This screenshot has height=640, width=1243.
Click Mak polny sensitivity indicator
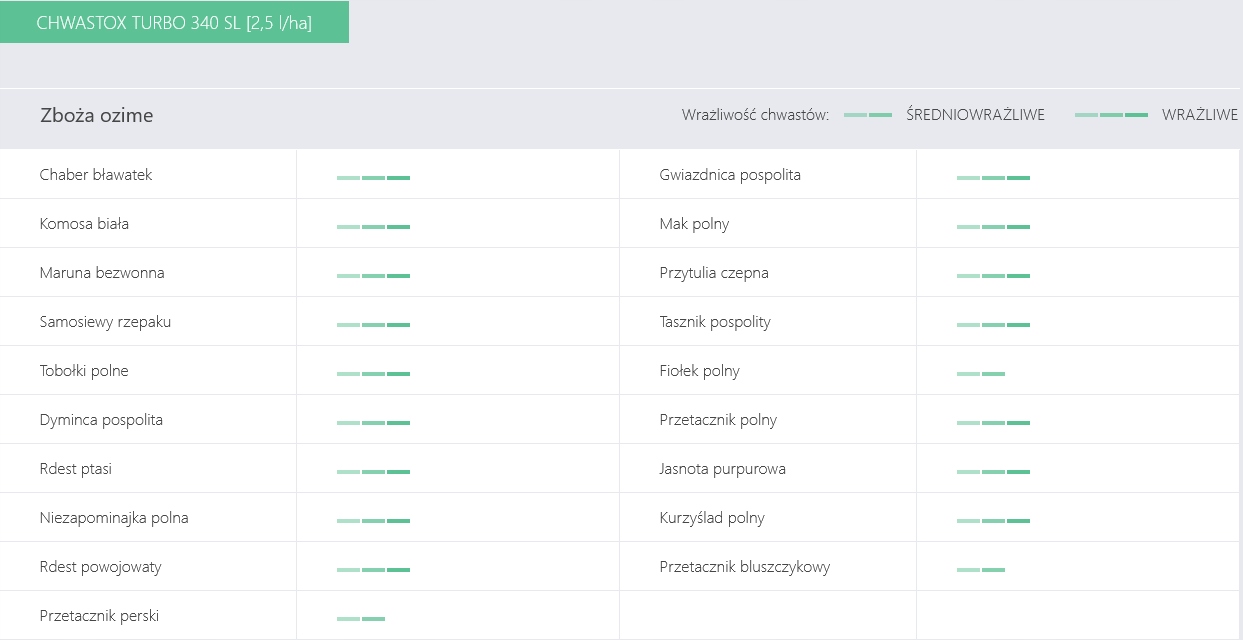pos(993,227)
